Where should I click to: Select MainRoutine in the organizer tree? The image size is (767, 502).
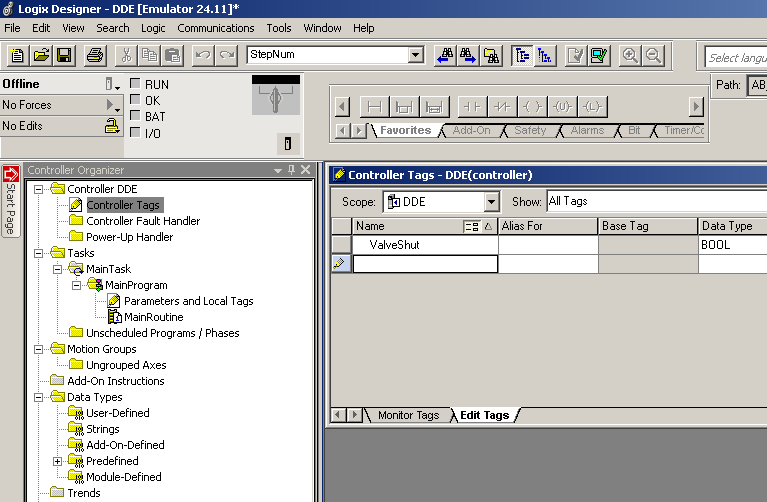point(154,317)
